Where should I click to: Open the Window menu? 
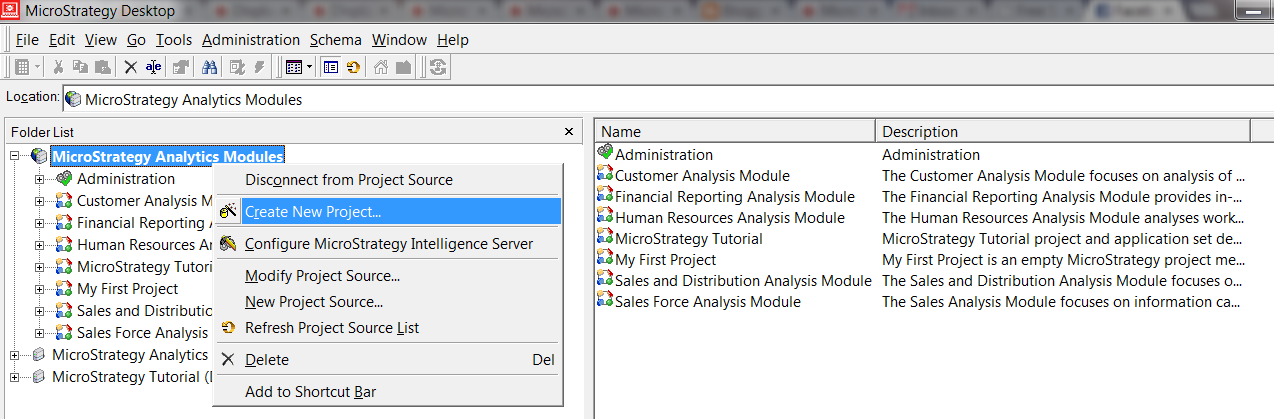click(x=399, y=40)
